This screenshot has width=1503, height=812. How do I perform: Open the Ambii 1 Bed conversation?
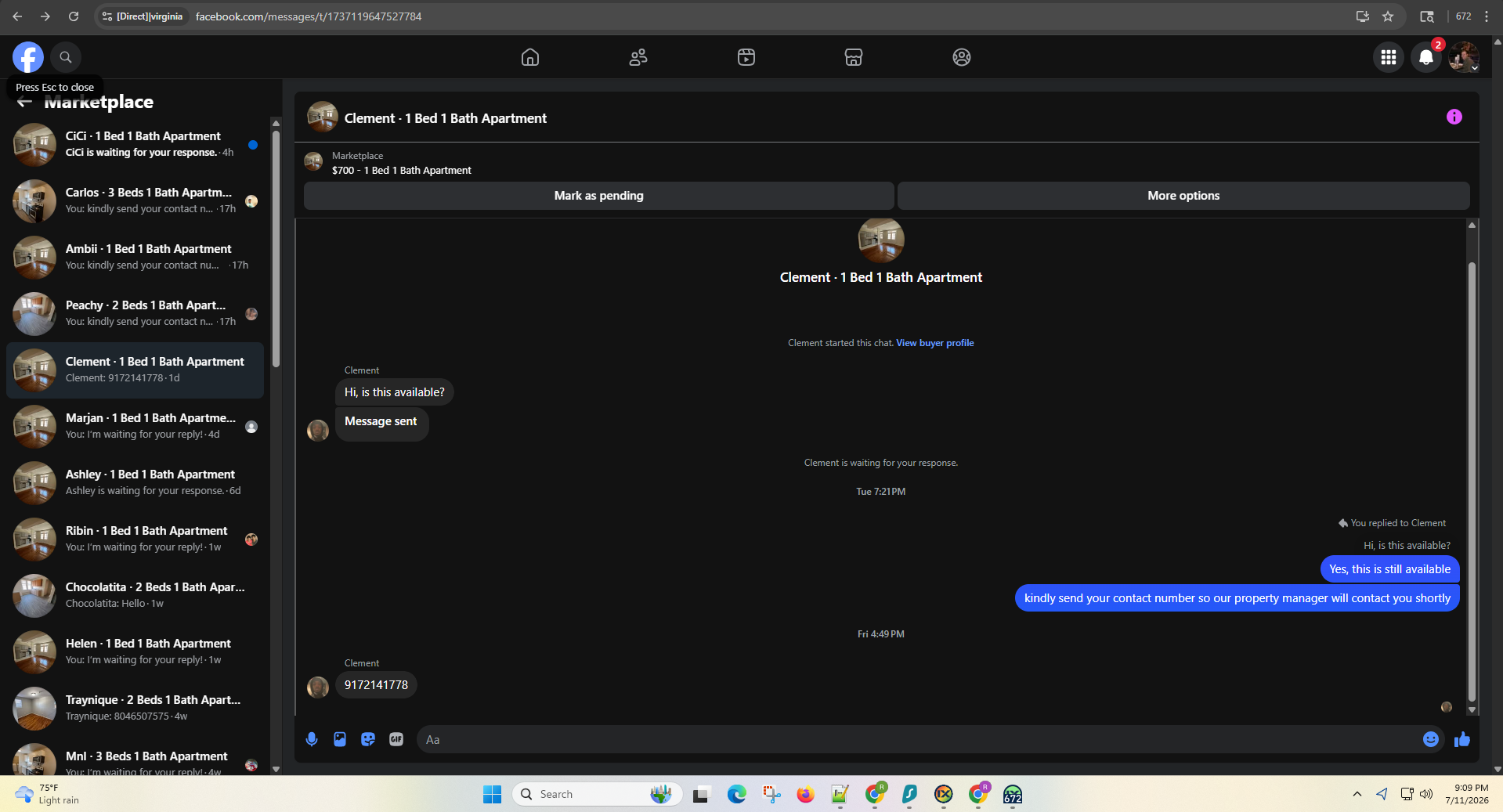click(x=135, y=258)
